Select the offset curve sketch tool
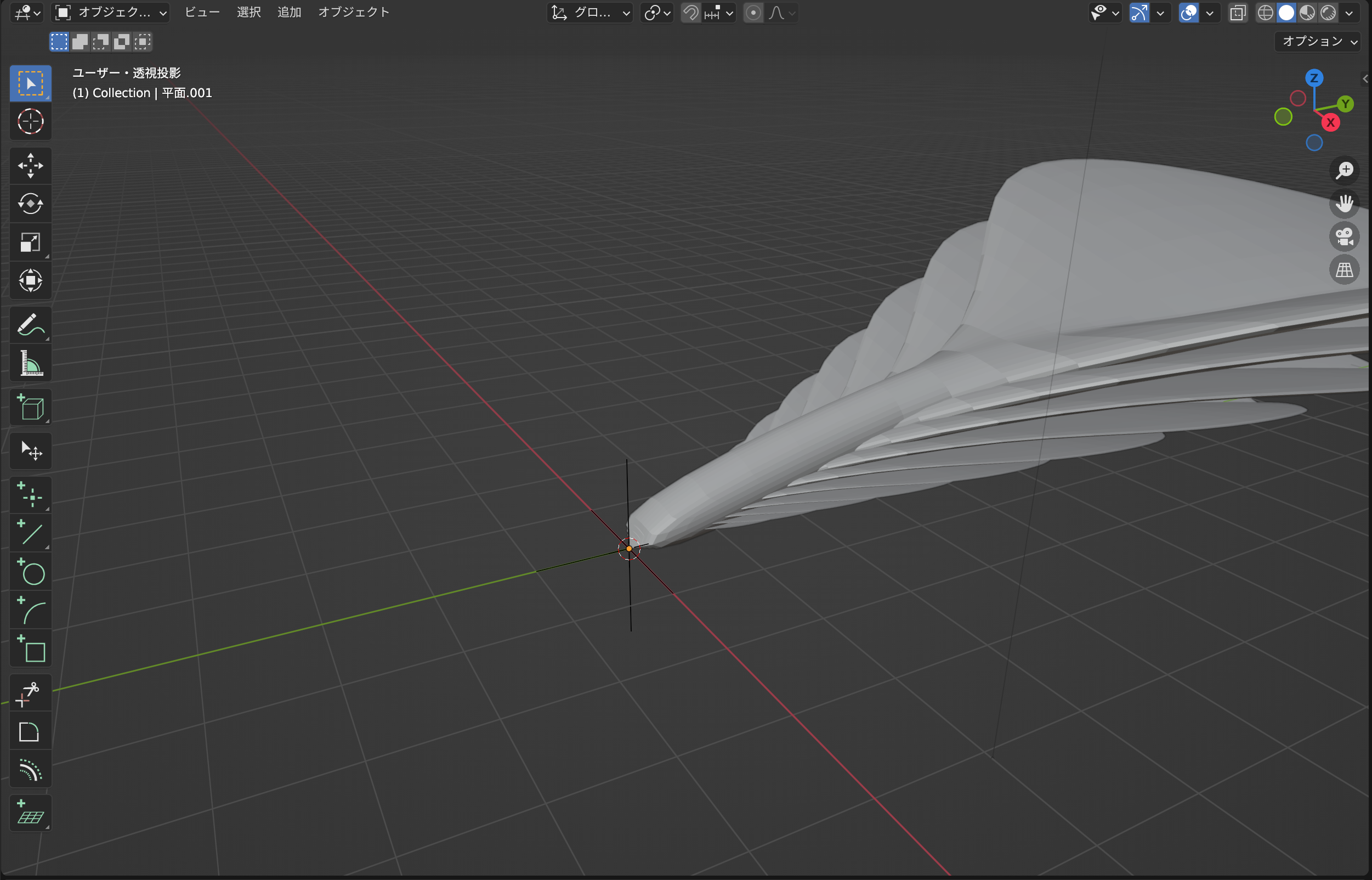1372x880 pixels. coord(30,769)
